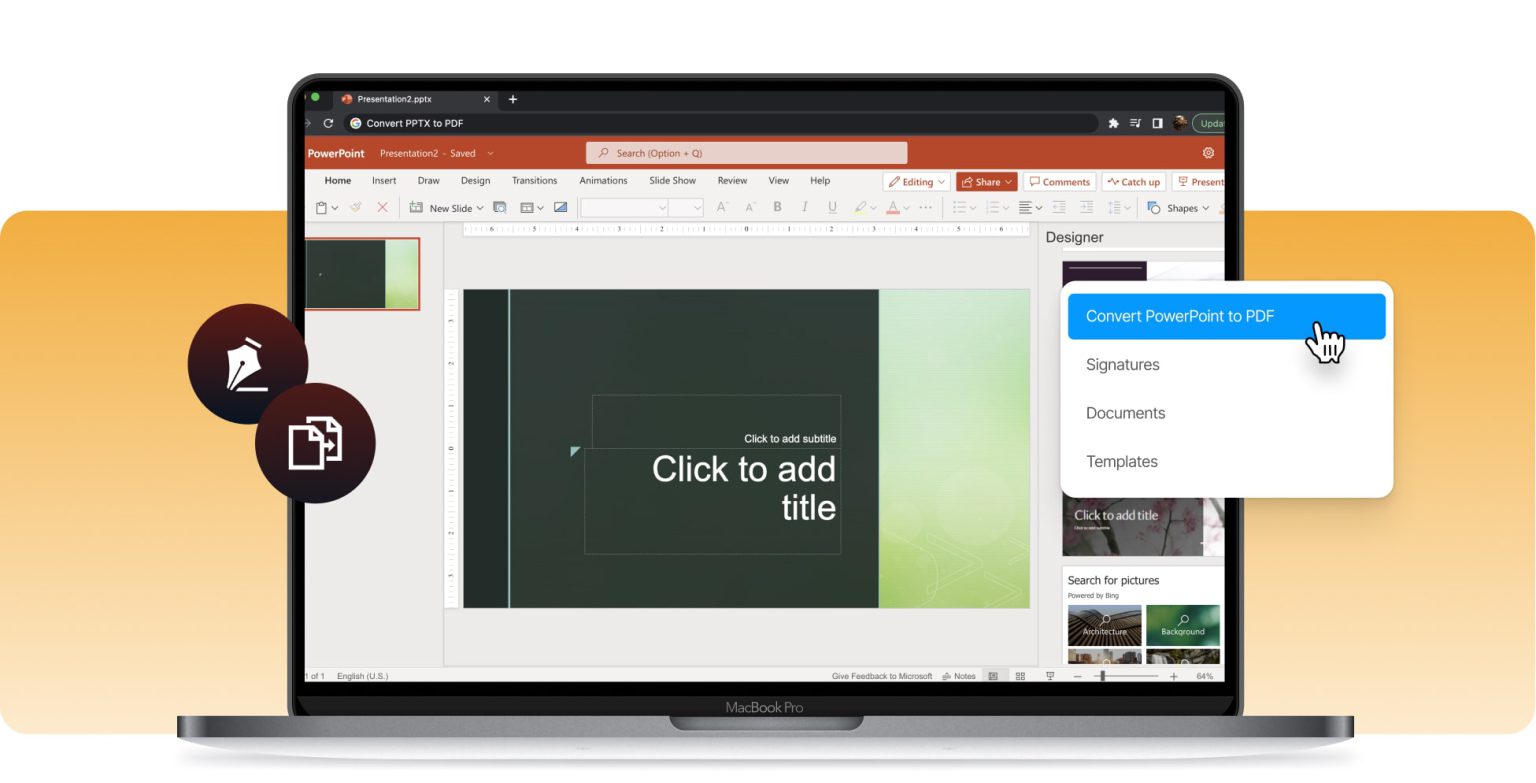Toggle Normal view in status bar
The height and width of the screenshot is (783, 1536).
click(993, 676)
